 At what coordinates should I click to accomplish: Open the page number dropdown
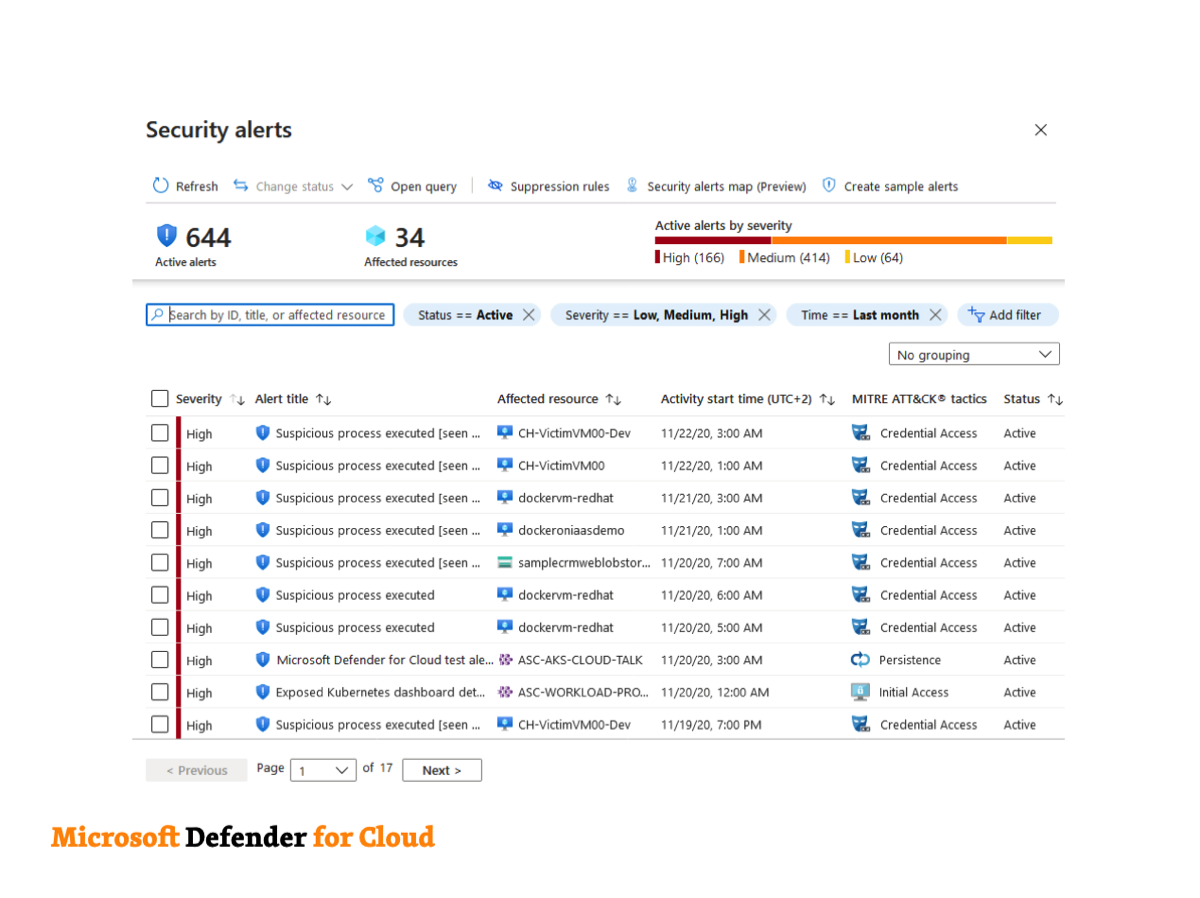click(x=323, y=770)
